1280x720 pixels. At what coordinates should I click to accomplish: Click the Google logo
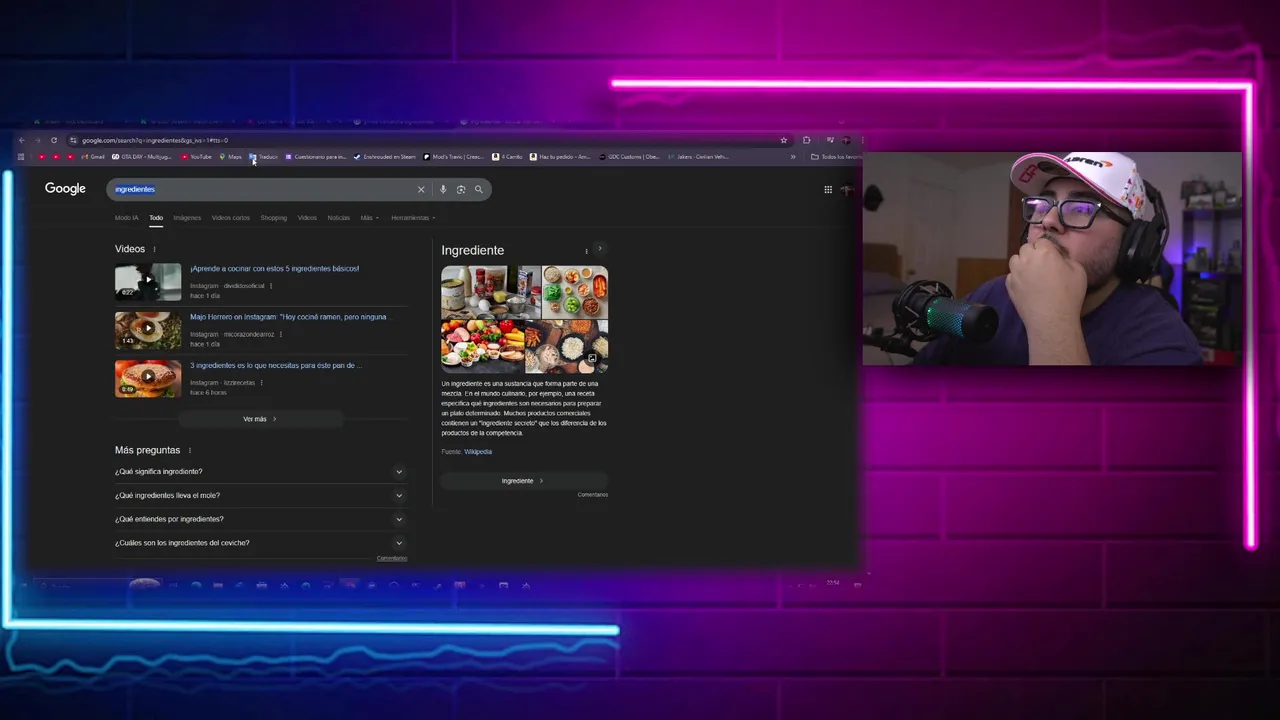[x=65, y=189]
